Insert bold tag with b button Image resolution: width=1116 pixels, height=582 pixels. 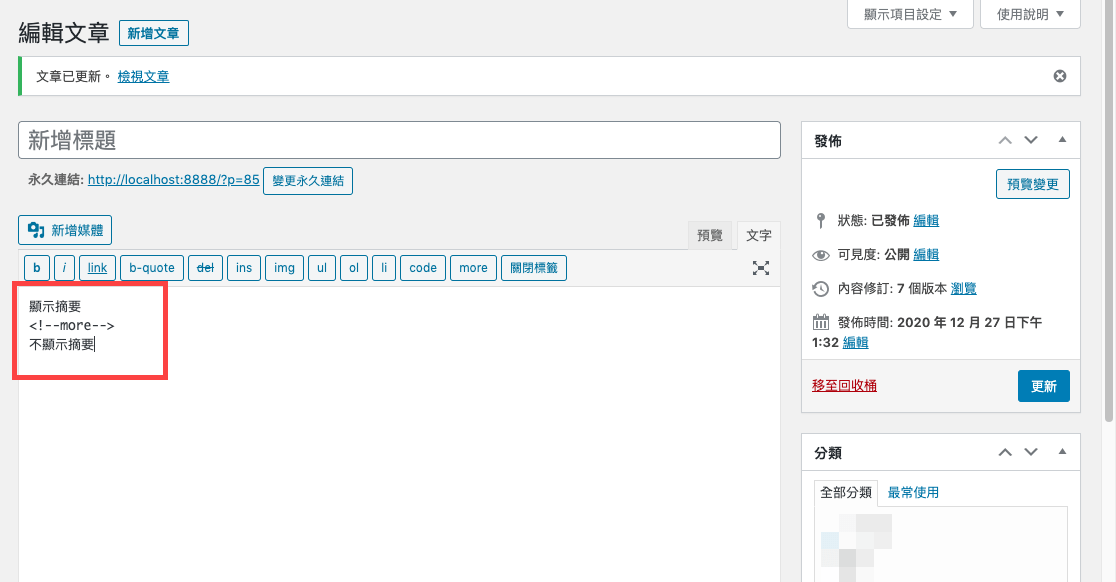coord(37,268)
